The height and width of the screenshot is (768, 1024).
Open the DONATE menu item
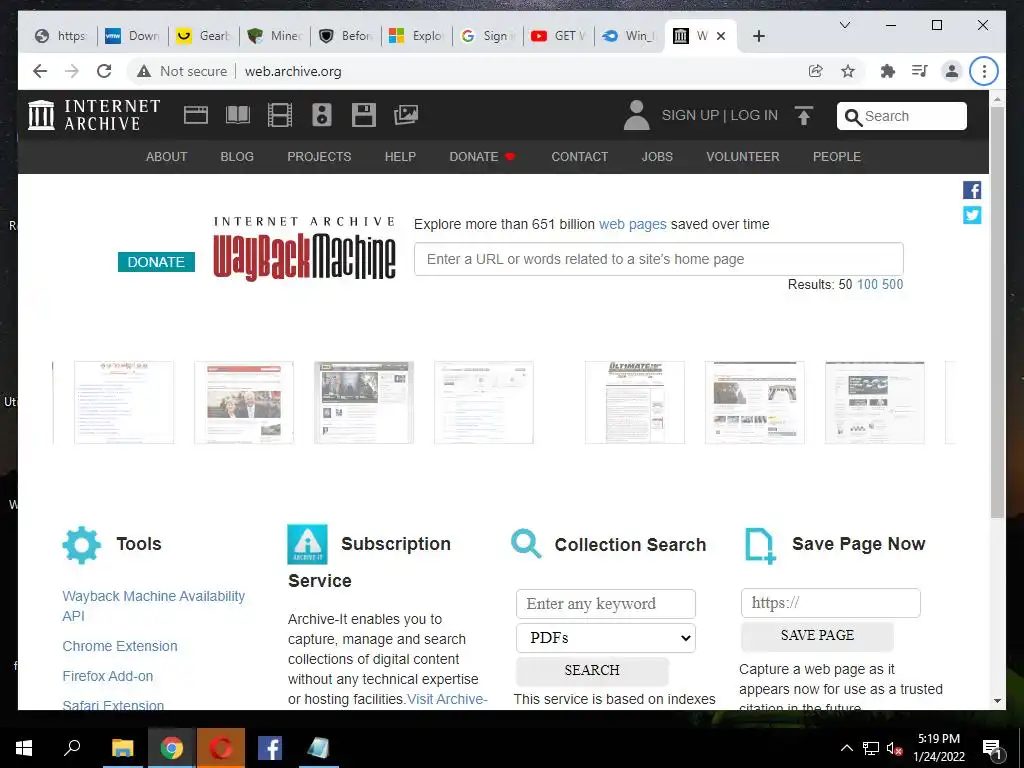click(x=482, y=157)
